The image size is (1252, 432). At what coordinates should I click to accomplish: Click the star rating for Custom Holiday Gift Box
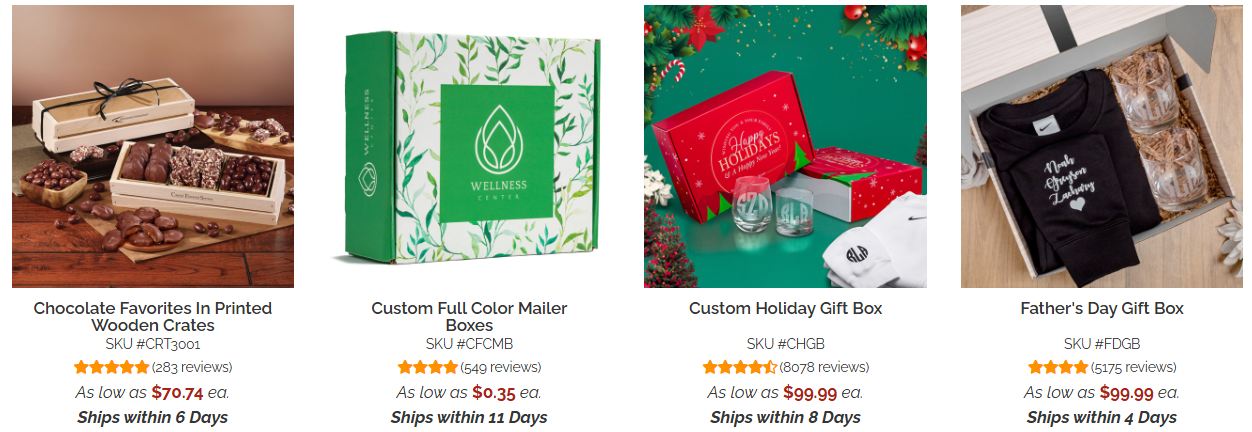(x=740, y=367)
